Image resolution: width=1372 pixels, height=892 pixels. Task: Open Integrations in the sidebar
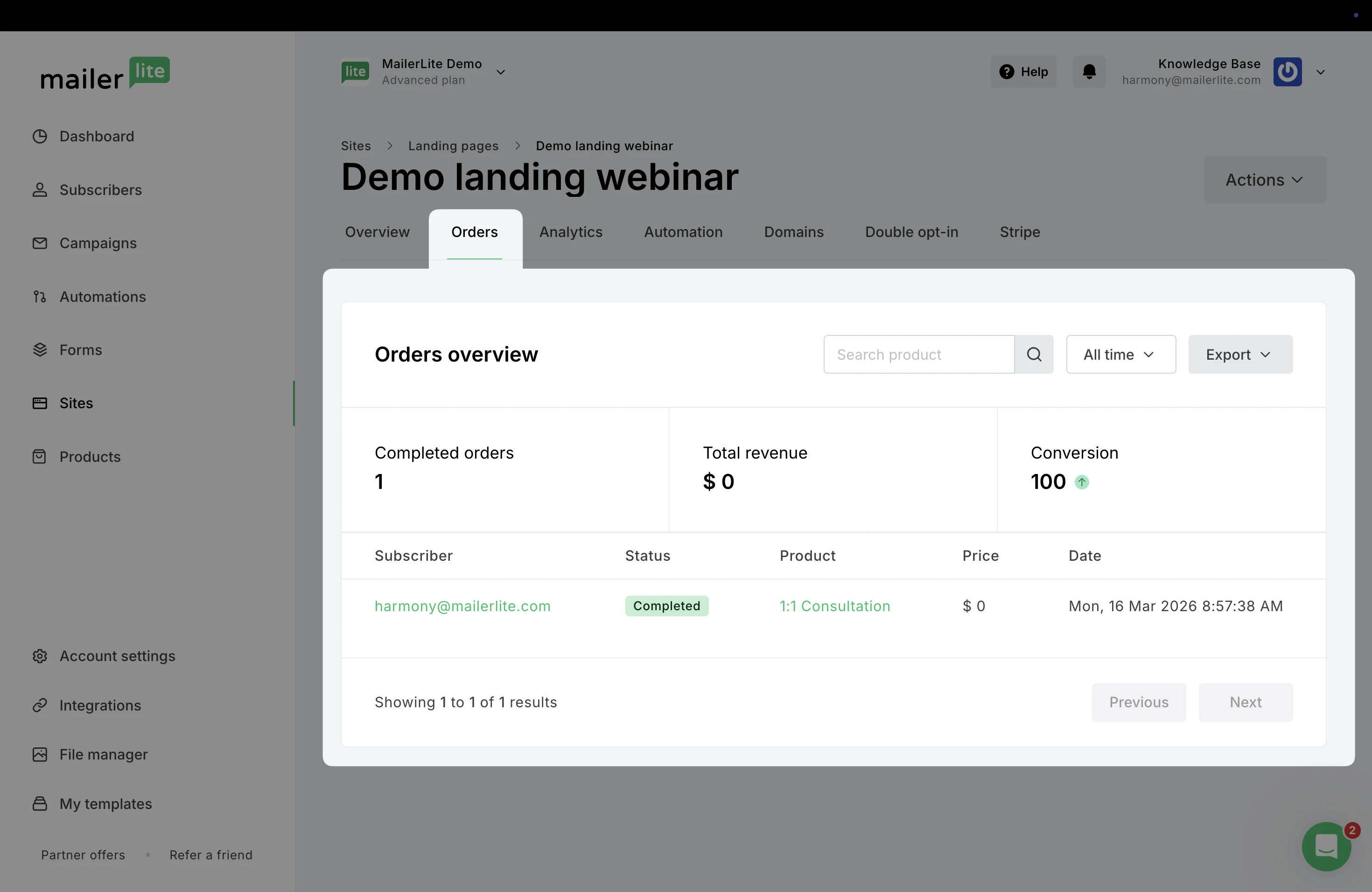[x=100, y=705]
